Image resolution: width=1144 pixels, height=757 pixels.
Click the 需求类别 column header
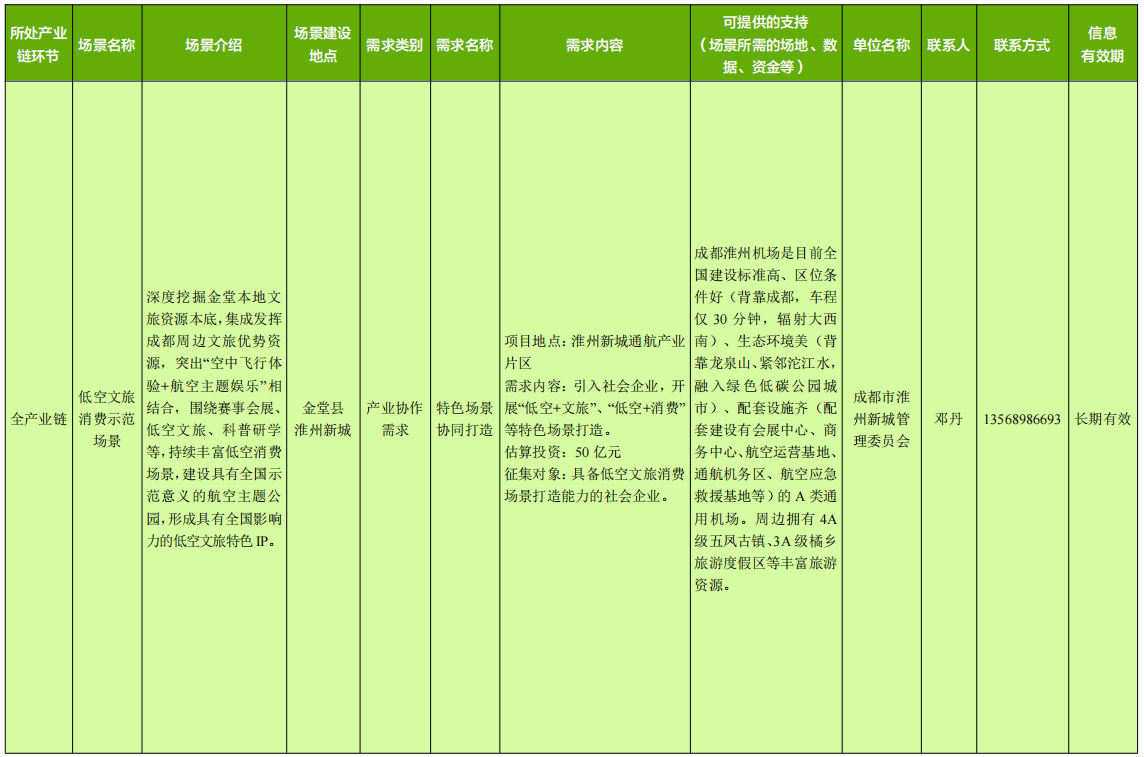[394, 45]
